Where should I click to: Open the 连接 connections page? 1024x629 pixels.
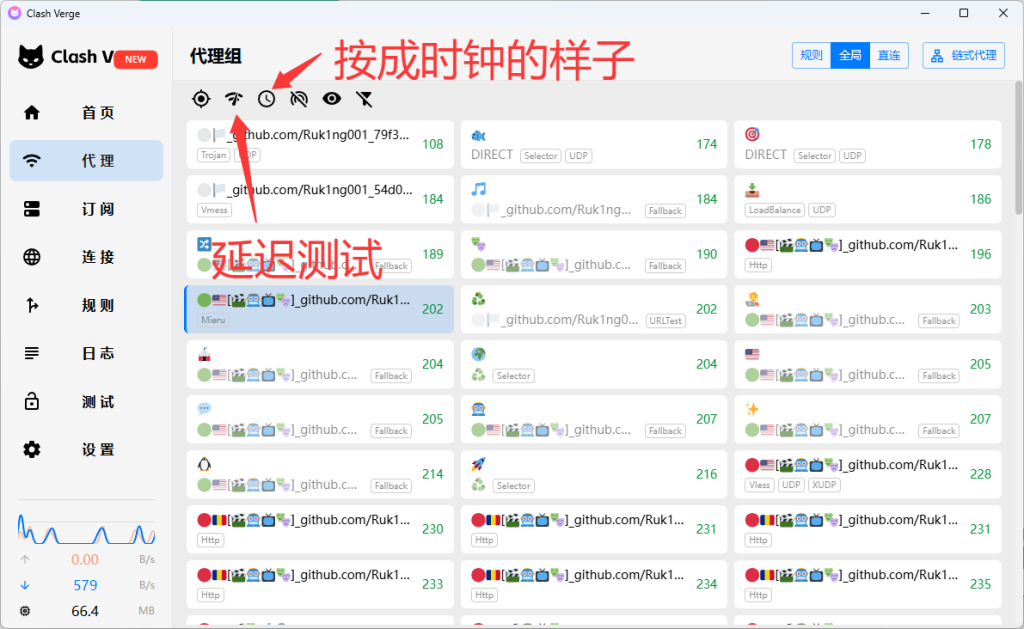[86, 257]
